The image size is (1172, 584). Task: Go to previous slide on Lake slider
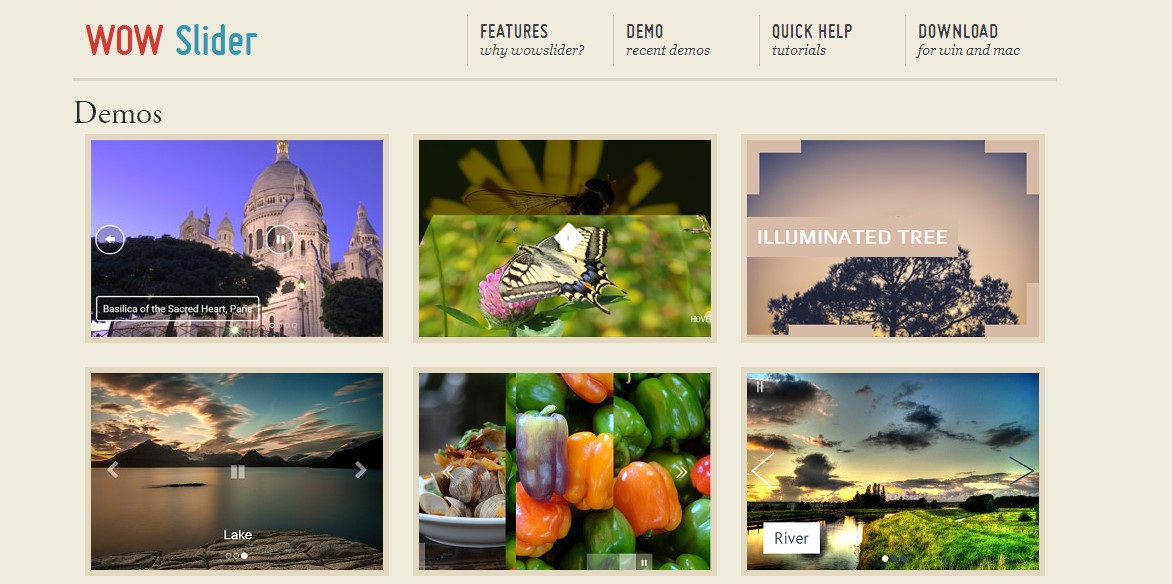pos(113,470)
